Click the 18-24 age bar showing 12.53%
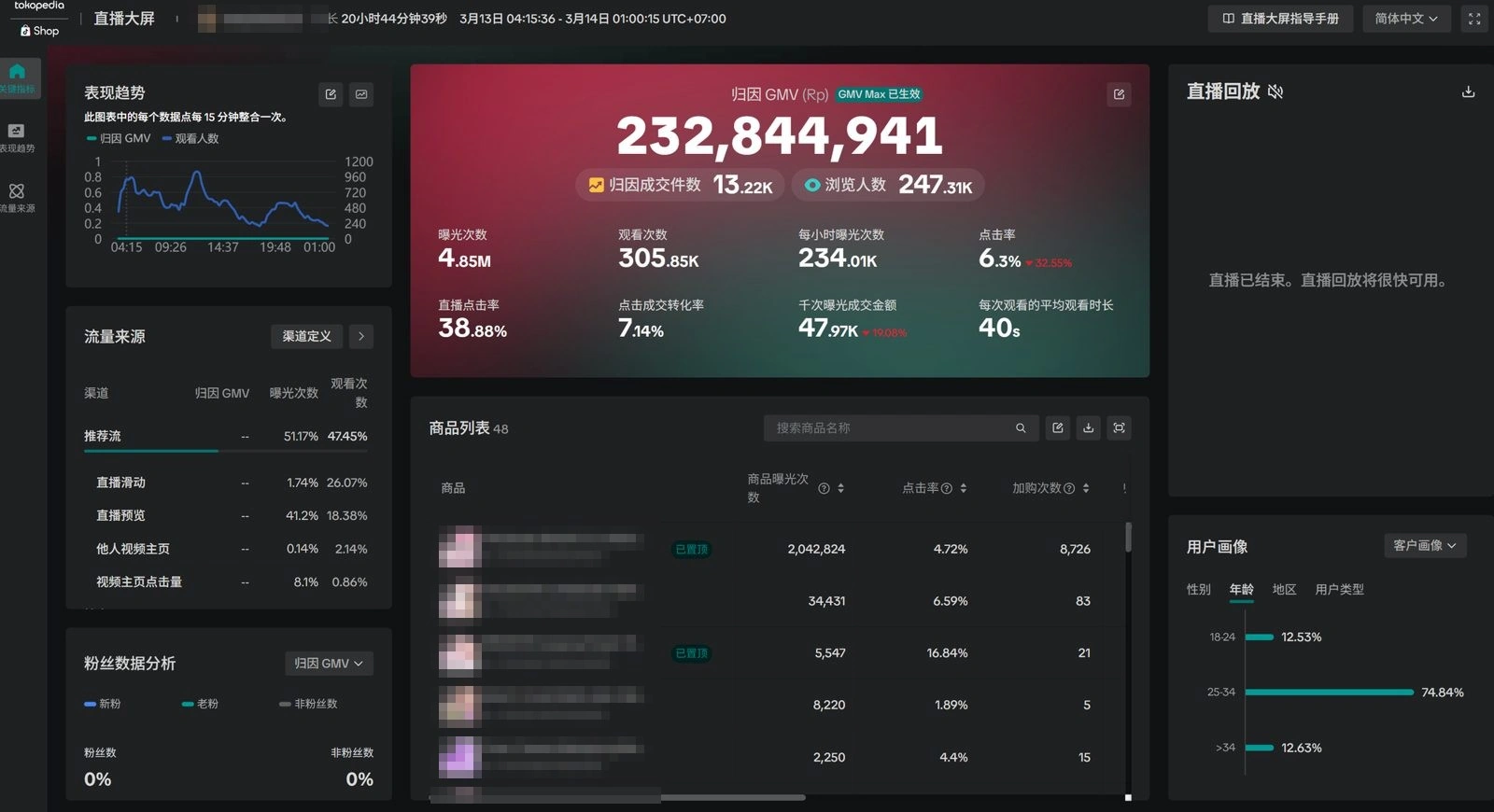The image size is (1494, 812). [1259, 637]
